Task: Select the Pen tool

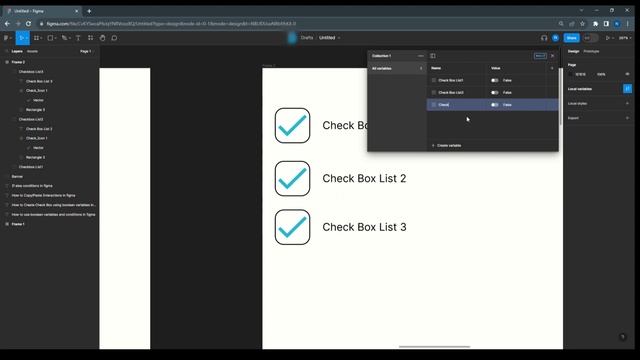Action: click(x=64, y=38)
